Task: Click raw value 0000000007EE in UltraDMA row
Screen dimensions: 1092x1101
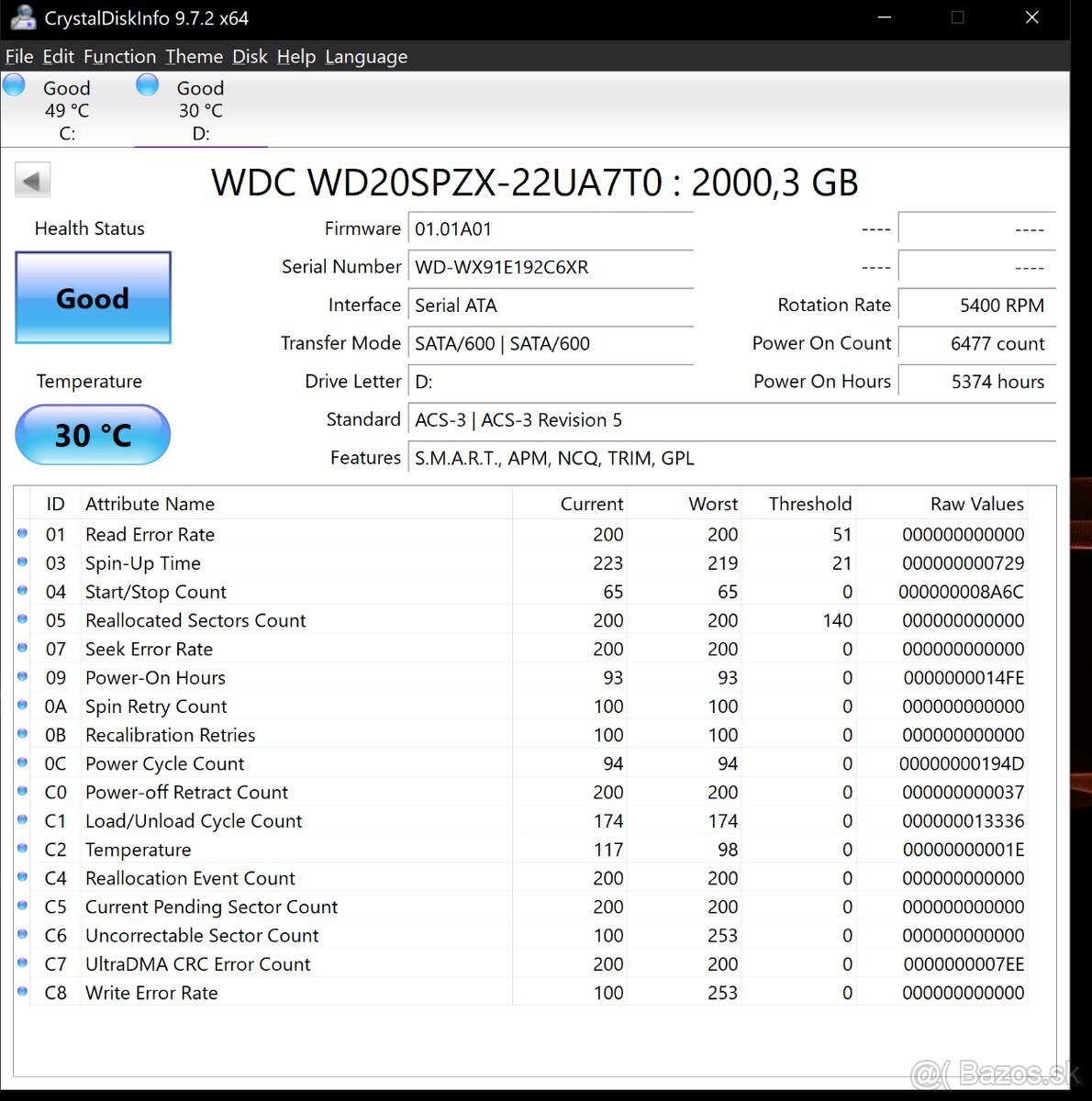Action: (x=964, y=964)
